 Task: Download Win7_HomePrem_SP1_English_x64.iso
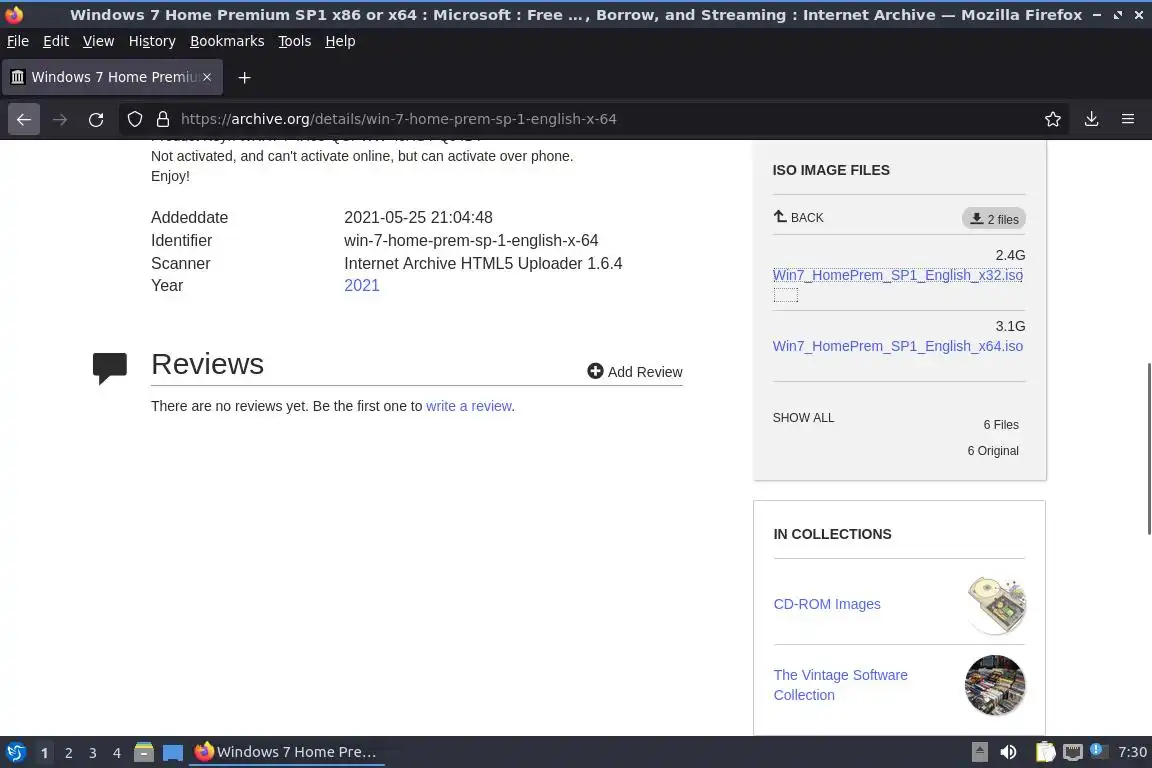click(x=898, y=346)
